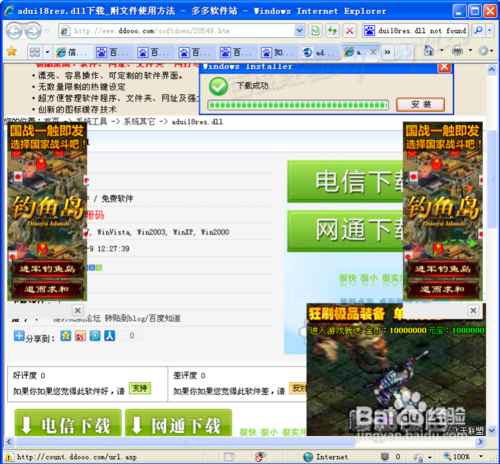Share to Sina Weibo icon

click(x=80, y=336)
